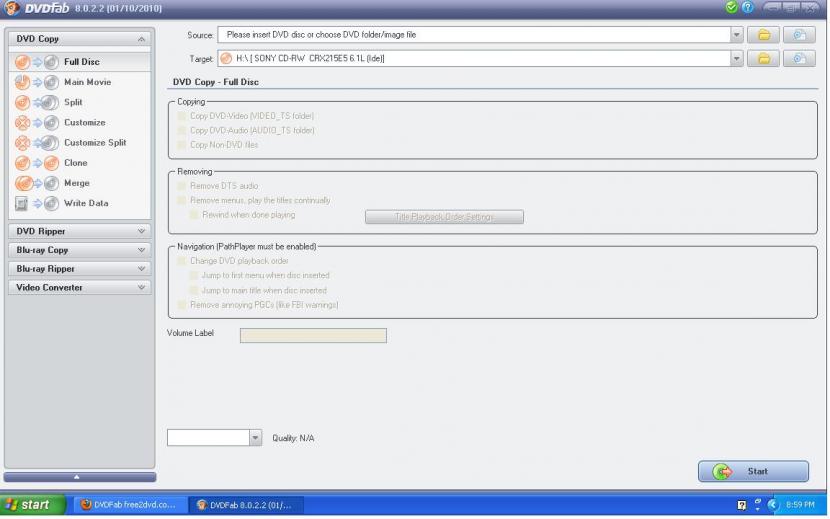The image size is (830, 519).
Task: Toggle Rewind when done playing checkbox
Action: pyautogui.click(x=194, y=215)
